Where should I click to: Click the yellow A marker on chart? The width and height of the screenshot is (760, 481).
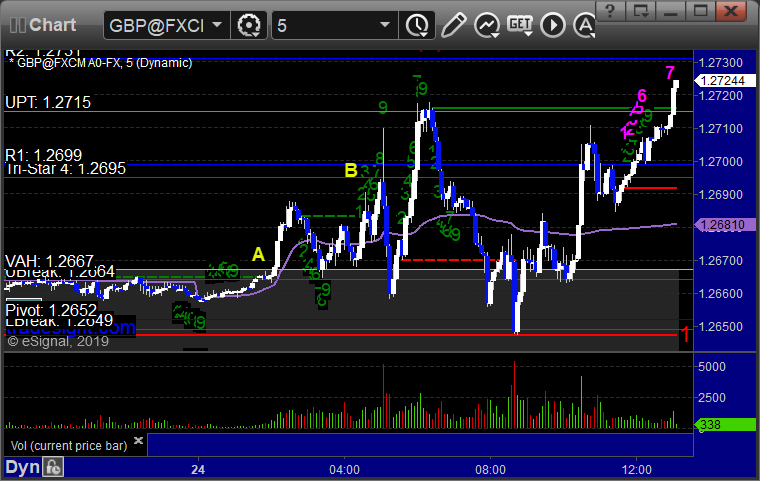point(258,254)
